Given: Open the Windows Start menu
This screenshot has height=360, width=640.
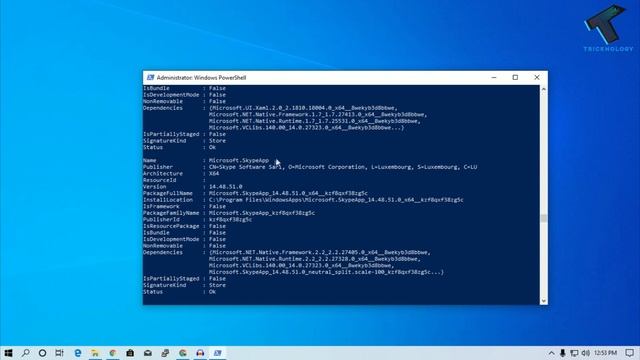Looking at the screenshot, I should click(8, 353).
